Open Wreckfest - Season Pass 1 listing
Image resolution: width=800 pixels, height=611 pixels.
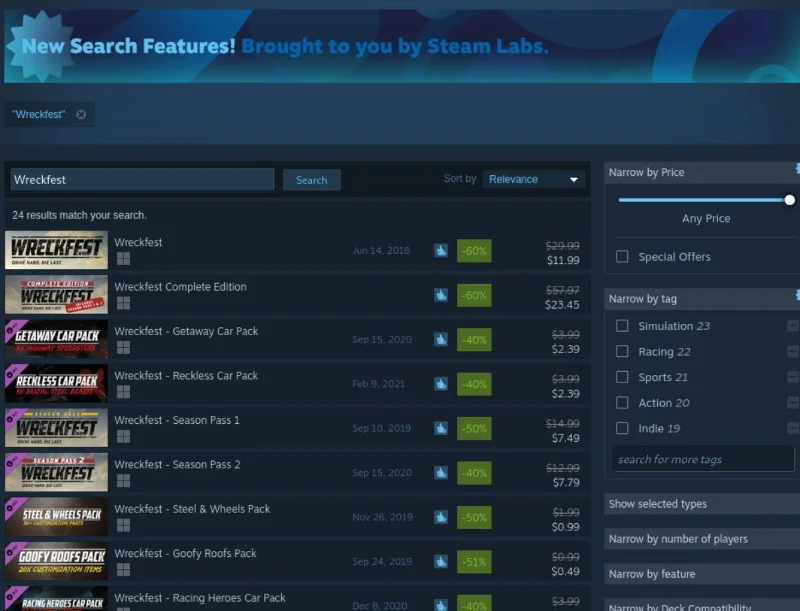pyautogui.click(x=297, y=427)
